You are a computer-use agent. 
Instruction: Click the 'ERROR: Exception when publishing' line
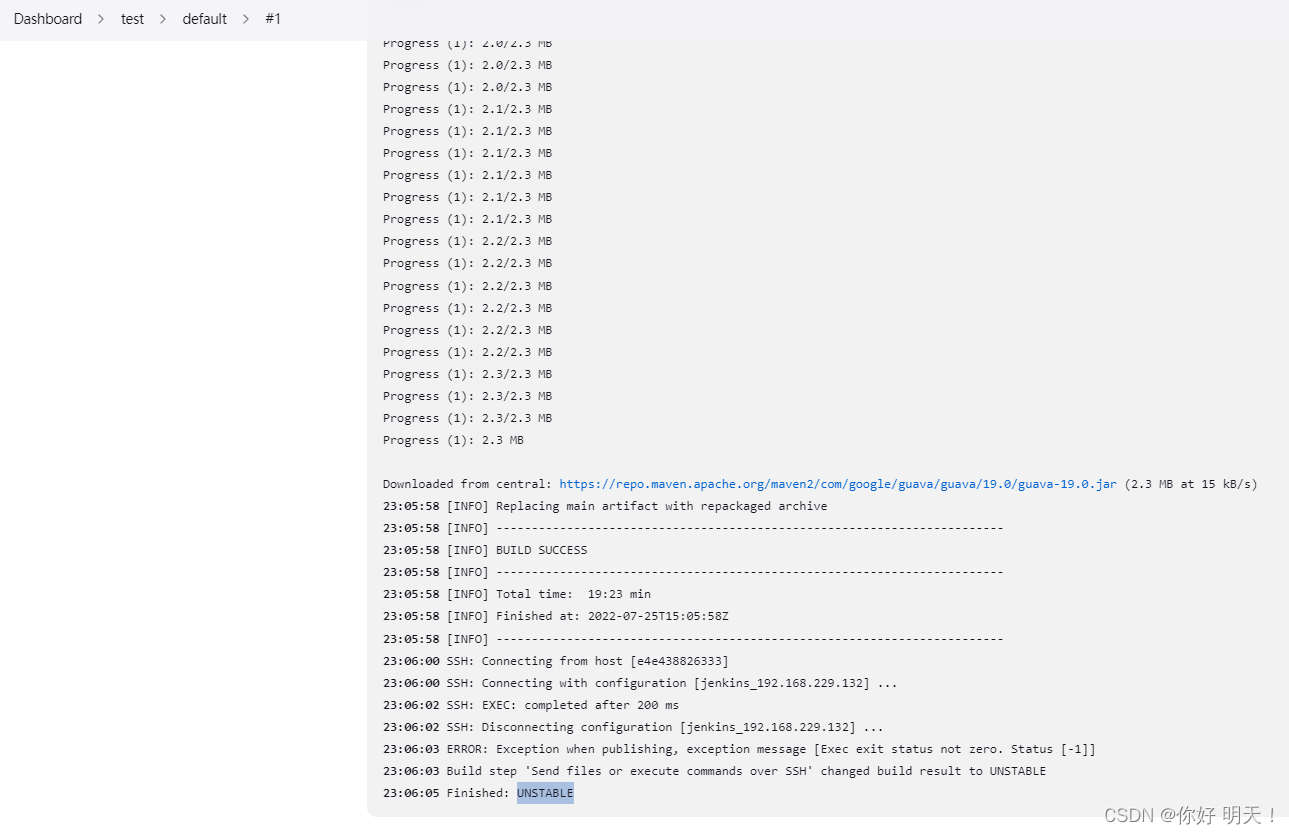tap(739, 749)
